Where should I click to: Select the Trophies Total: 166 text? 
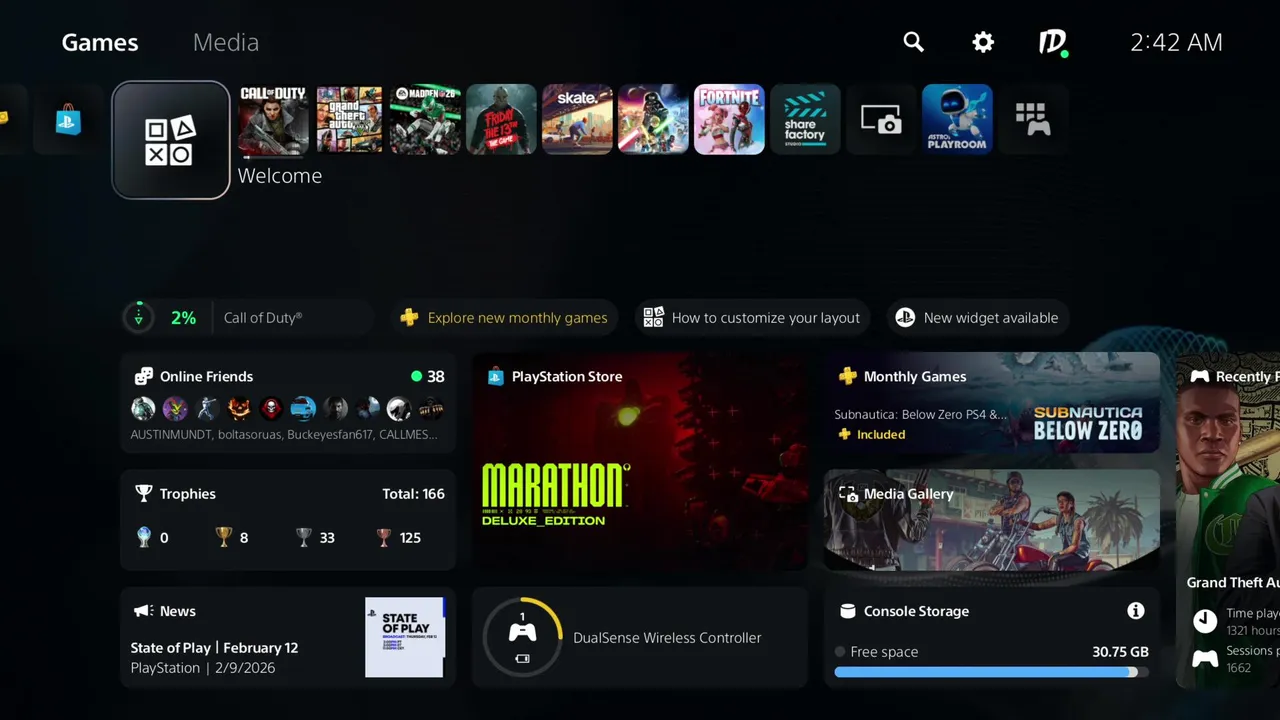(x=413, y=493)
